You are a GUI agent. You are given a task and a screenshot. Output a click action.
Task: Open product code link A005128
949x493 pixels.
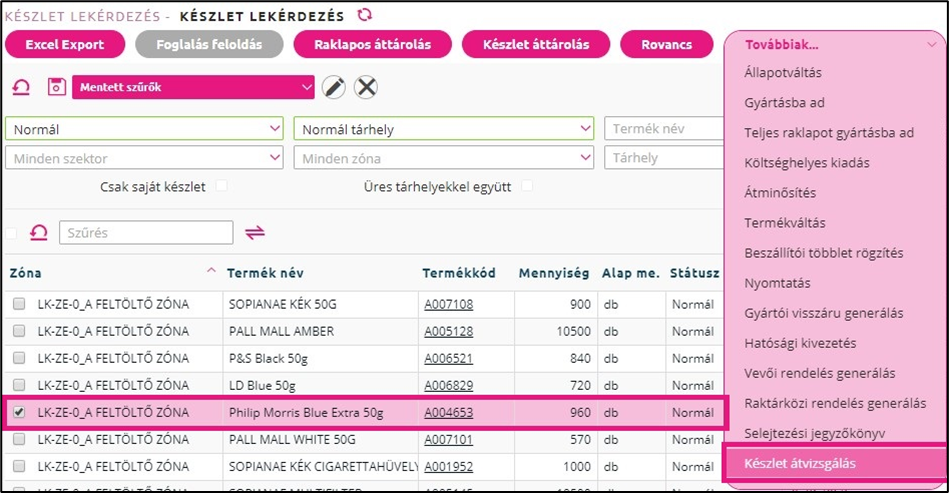(x=448, y=331)
